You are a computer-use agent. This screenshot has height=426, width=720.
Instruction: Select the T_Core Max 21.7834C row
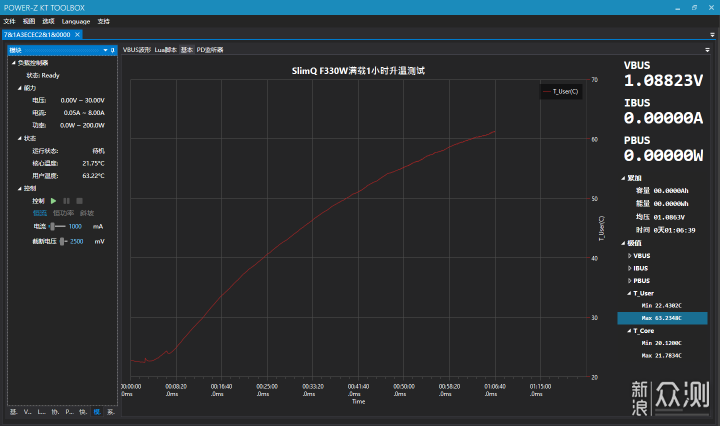(662, 356)
